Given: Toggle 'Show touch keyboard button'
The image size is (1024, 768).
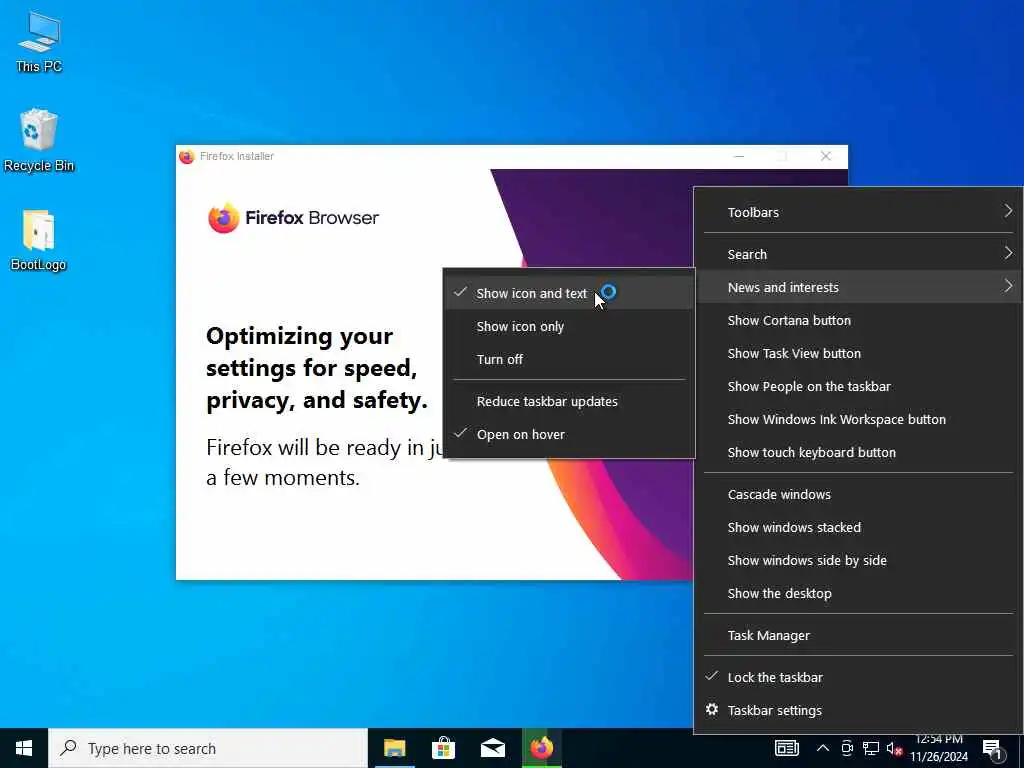Looking at the screenshot, I should point(857,452).
